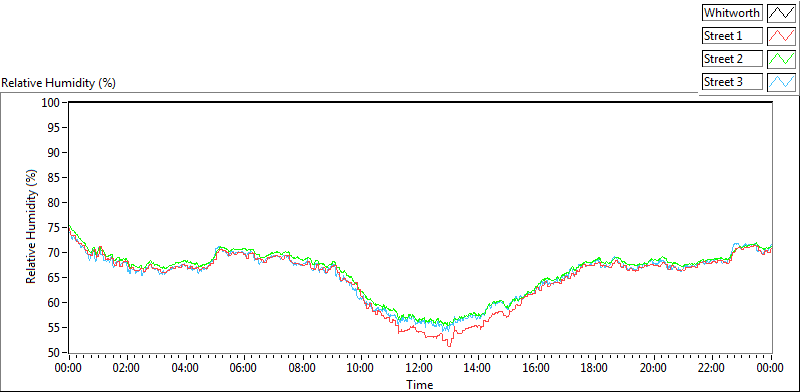Click the 100 value on the Y axis
The width and height of the screenshot is (800, 392).
pyautogui.click(x=52, y=103)
